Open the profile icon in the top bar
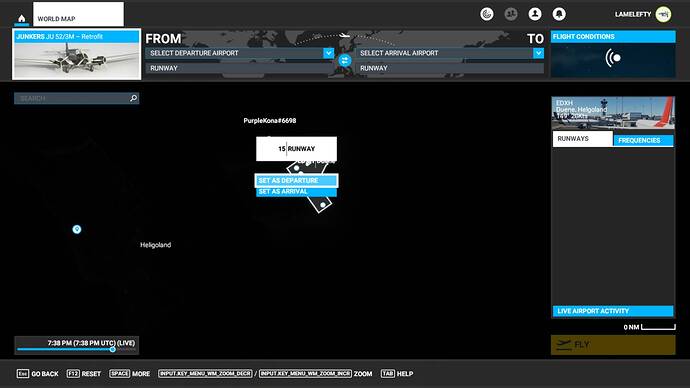The image size is (690, 388). tap(535, 14)
